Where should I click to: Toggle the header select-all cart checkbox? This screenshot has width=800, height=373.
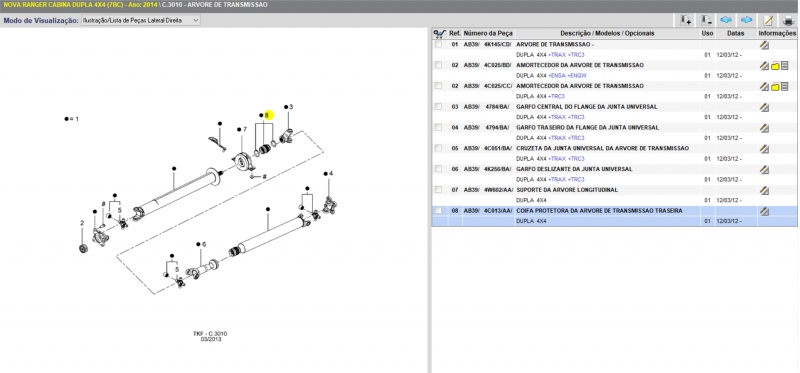[439, 33]
